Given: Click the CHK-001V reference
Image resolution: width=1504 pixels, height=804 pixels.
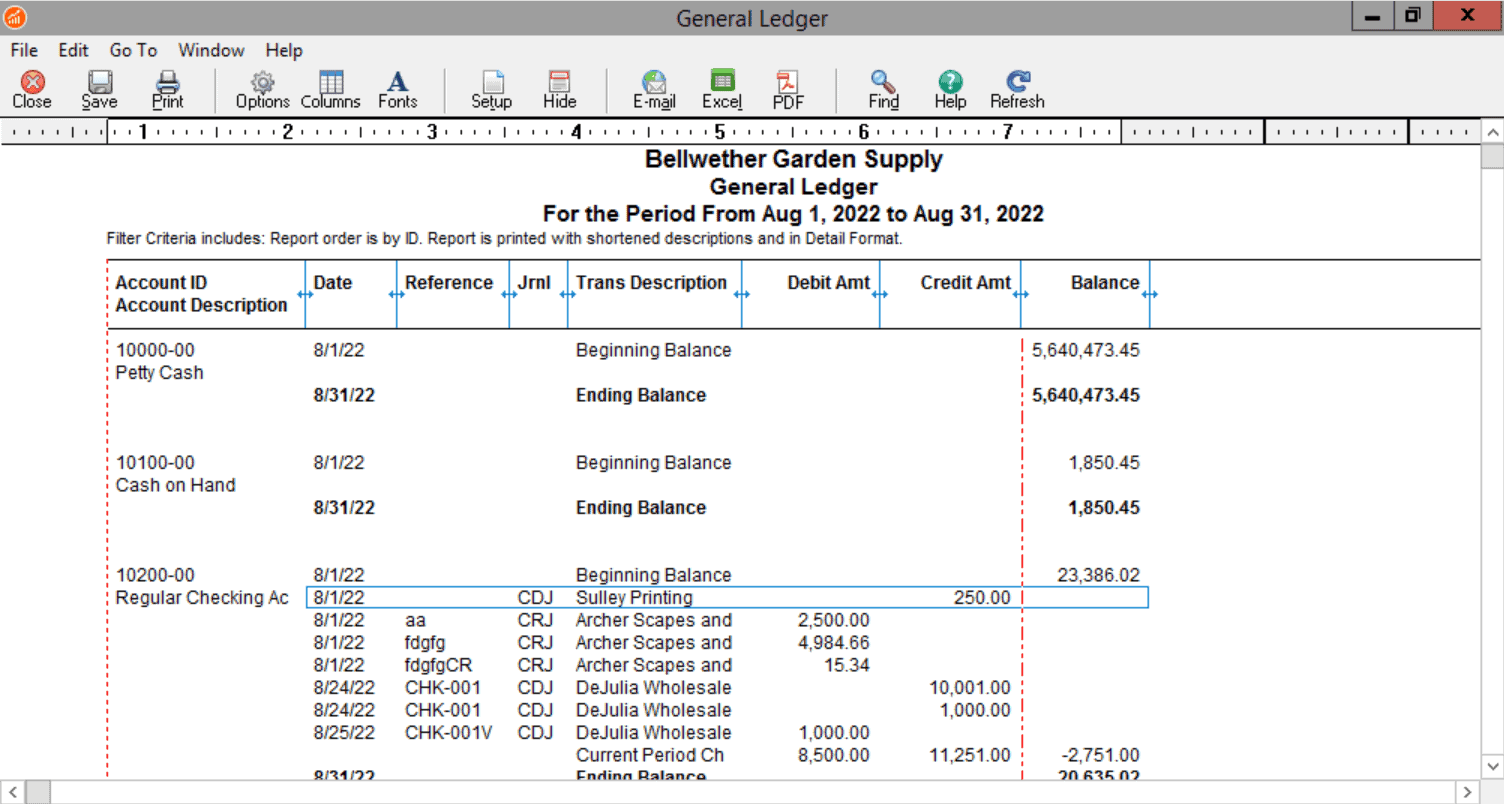Looking at the screenshot, I should coord(449,733).
